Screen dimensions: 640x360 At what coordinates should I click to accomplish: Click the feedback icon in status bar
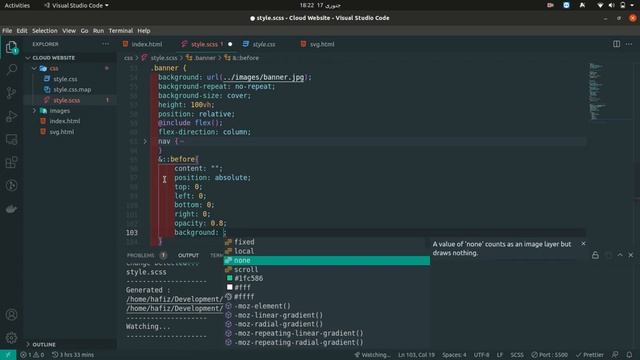[615, 355]
